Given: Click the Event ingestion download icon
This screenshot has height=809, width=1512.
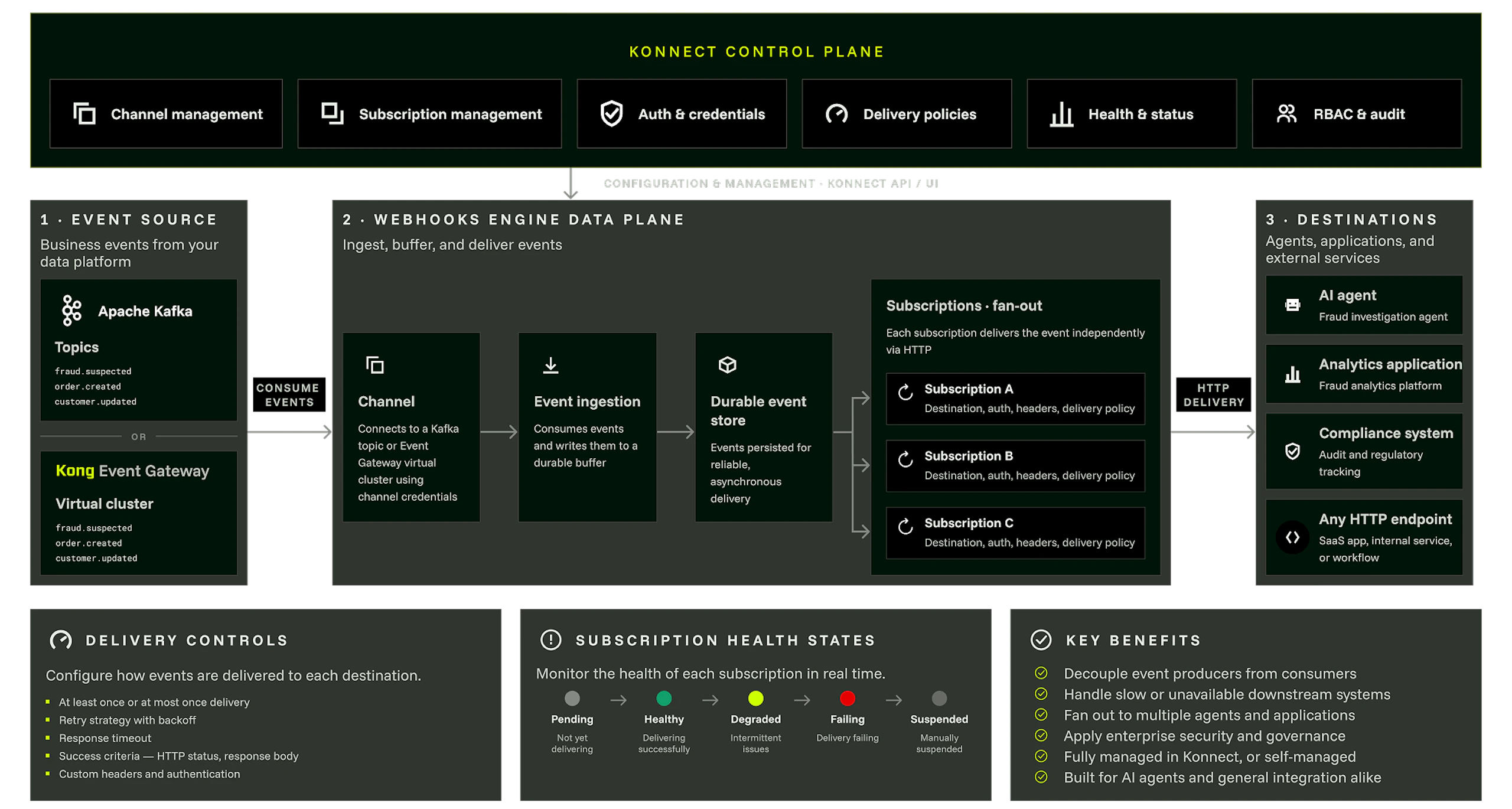Looking at the screenshot, I should coord(550,365).
